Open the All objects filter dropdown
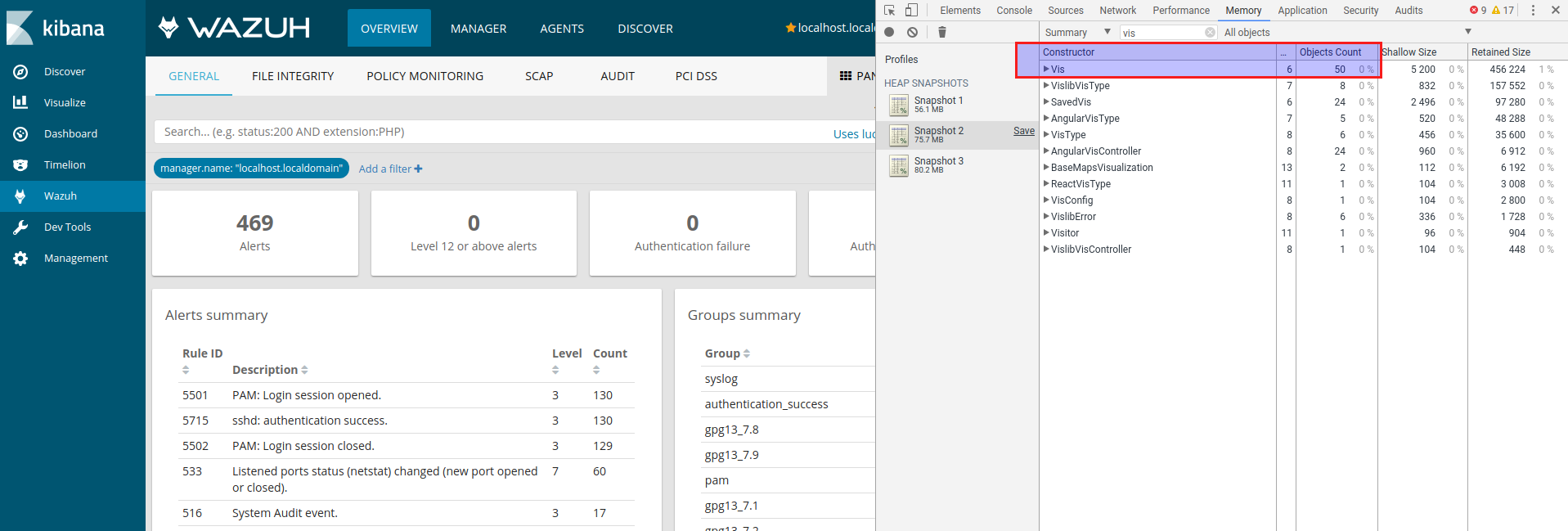 pos(1346,32)
